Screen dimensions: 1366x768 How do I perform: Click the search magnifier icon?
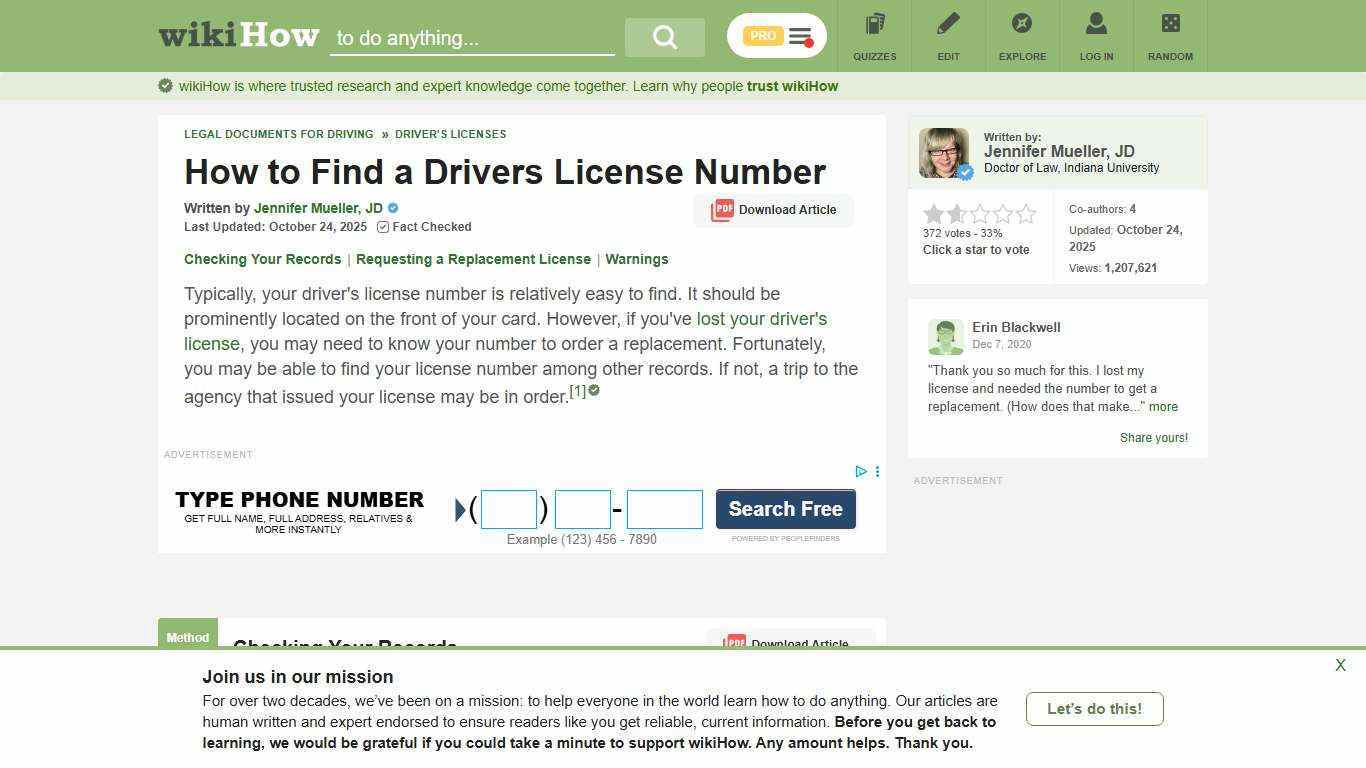coord(664,36)
